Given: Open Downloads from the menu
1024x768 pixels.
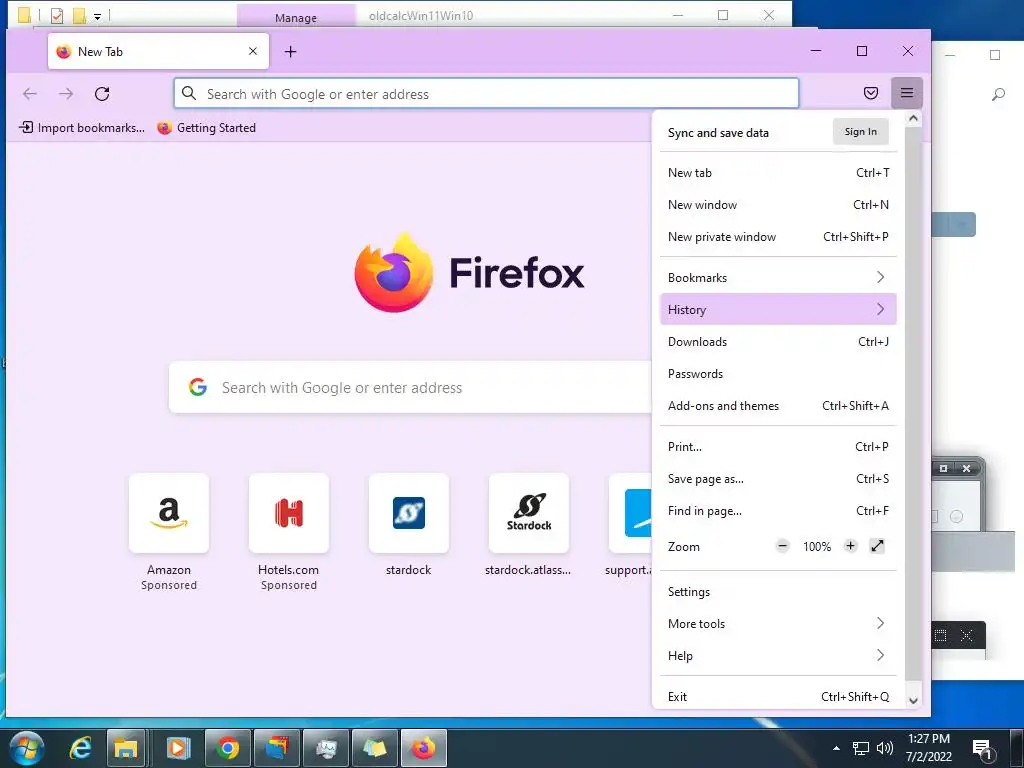Looking at the screenshot, I should pos(778,342).
